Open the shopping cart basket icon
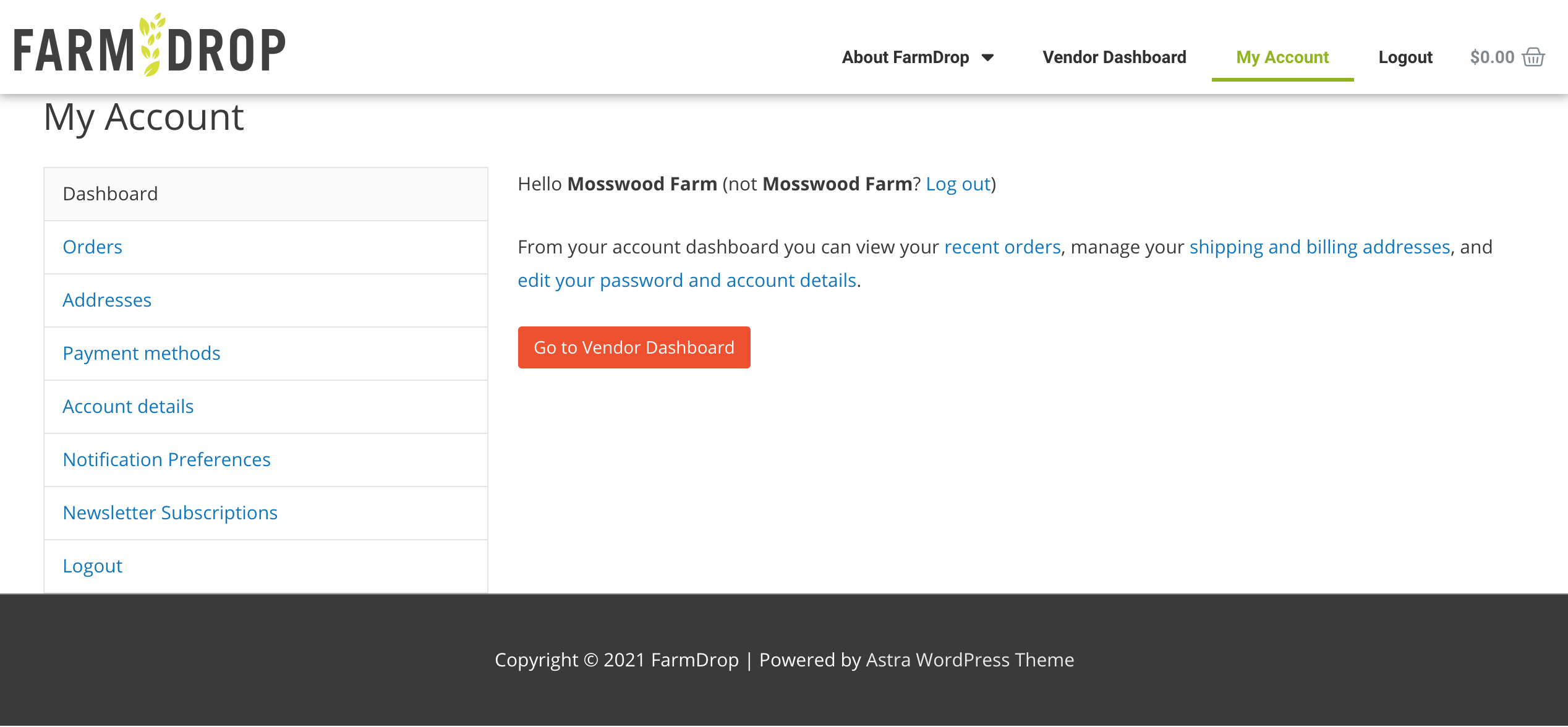Screen dimensions: 1568x727 pos(1533,57)
